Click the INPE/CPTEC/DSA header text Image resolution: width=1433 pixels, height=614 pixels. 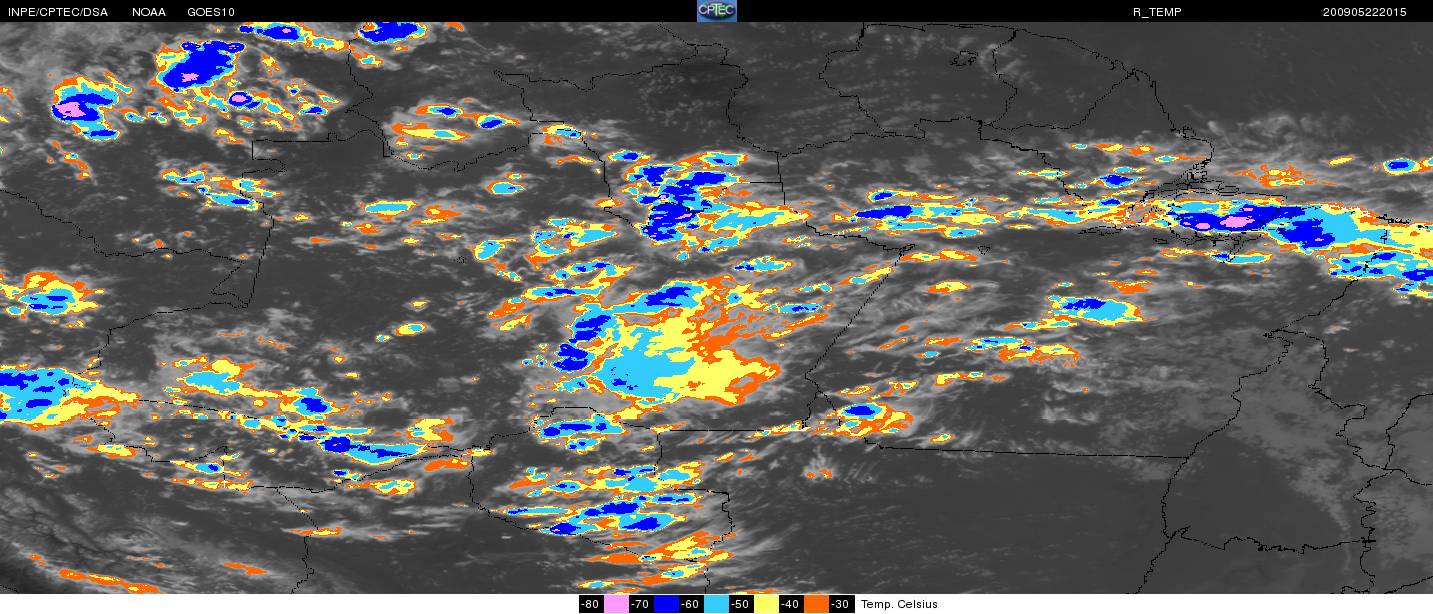[57, 12]
